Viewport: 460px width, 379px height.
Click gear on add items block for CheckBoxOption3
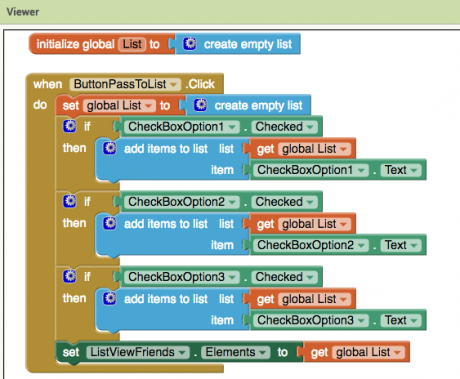coord(110,298)
